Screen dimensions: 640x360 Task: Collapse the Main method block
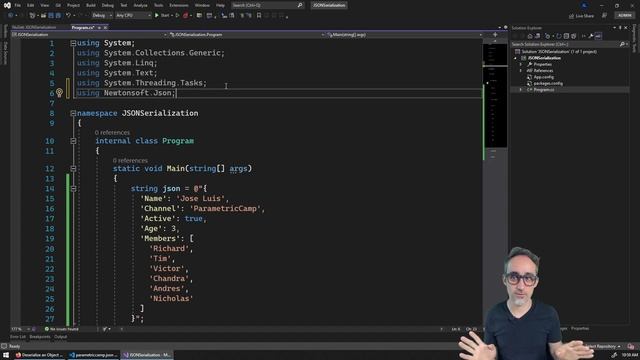pos(73,169)
